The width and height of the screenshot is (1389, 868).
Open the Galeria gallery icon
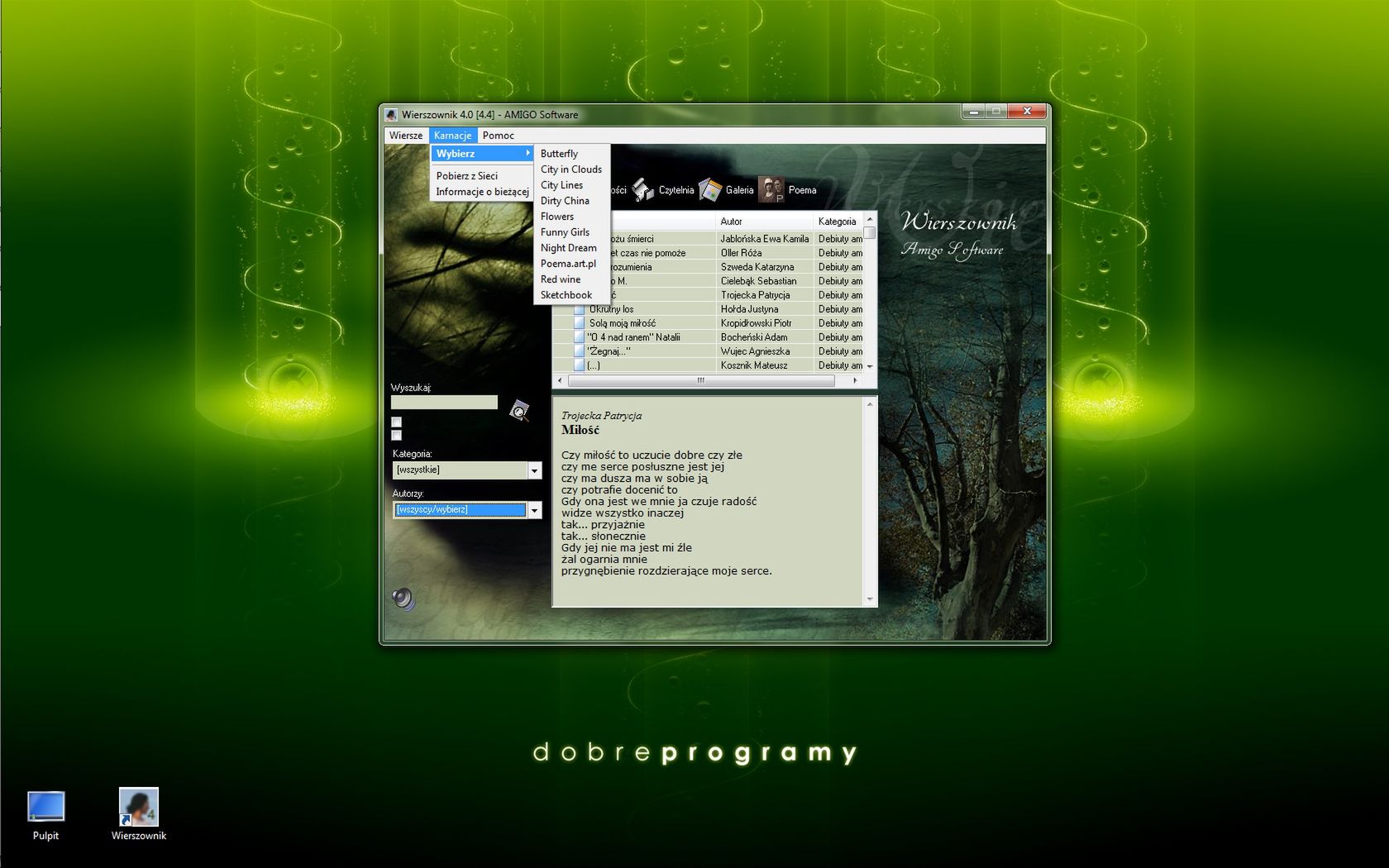click(x=710, y=190)
